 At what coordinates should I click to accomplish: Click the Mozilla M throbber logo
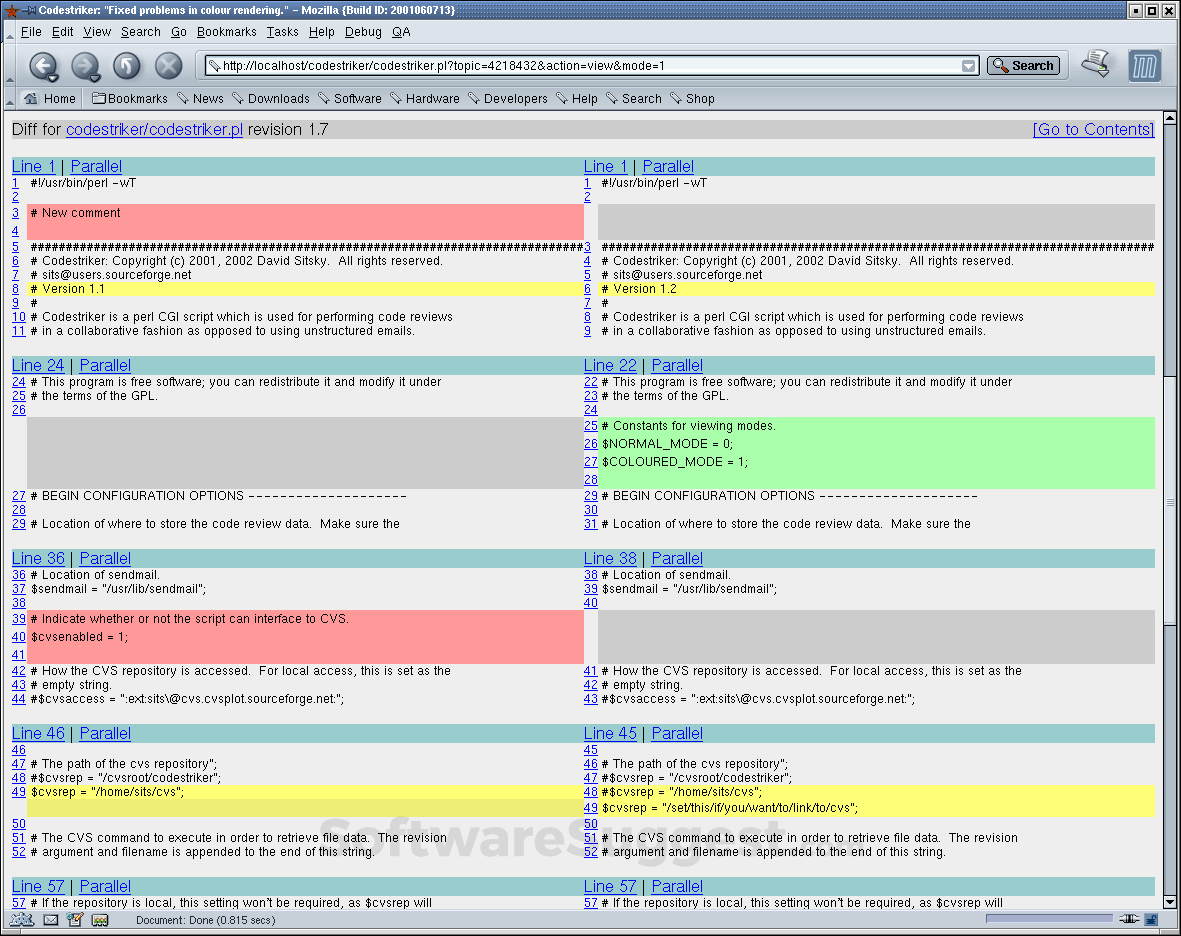tap(1144, 66)
